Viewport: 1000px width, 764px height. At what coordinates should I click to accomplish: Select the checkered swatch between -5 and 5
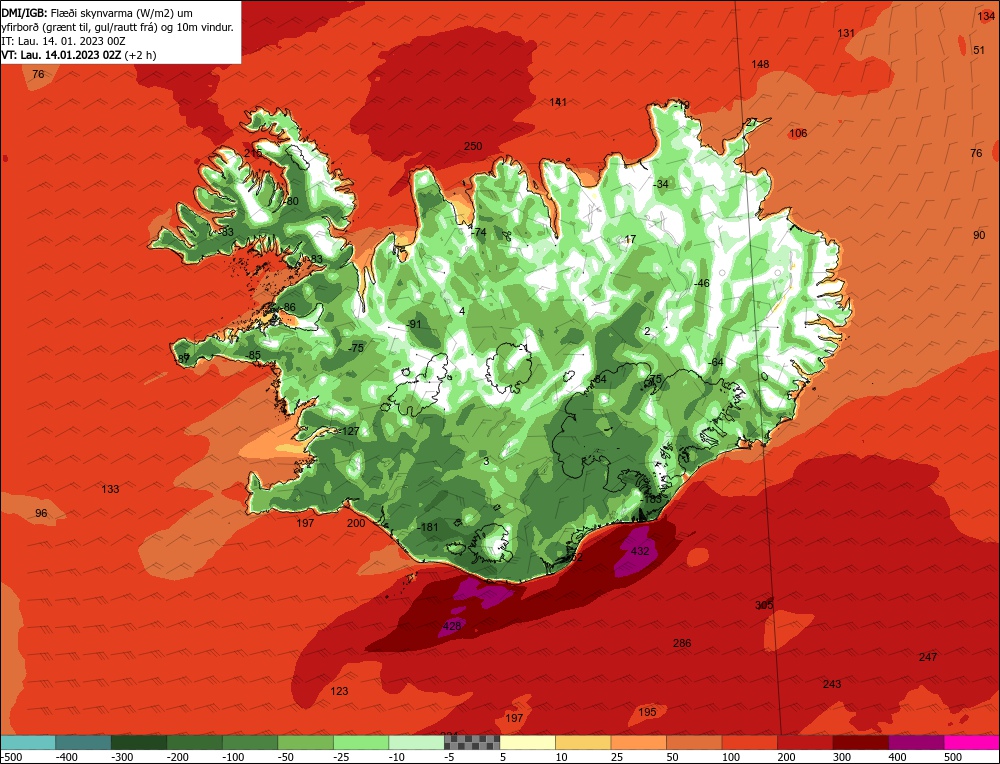click(472, 742)
